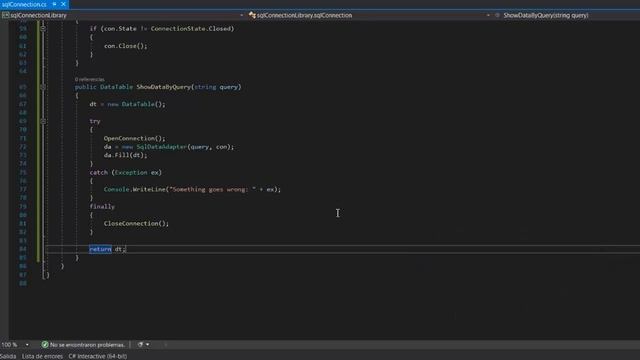Click 'ConnectionState.Closed' in the if condition
Viewport: 640px width, 360px height.
pos(191,29)
